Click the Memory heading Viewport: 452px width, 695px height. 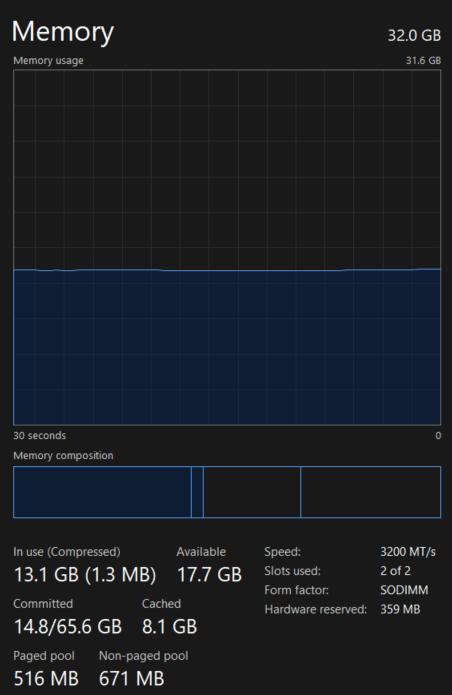tap(62, 32)
